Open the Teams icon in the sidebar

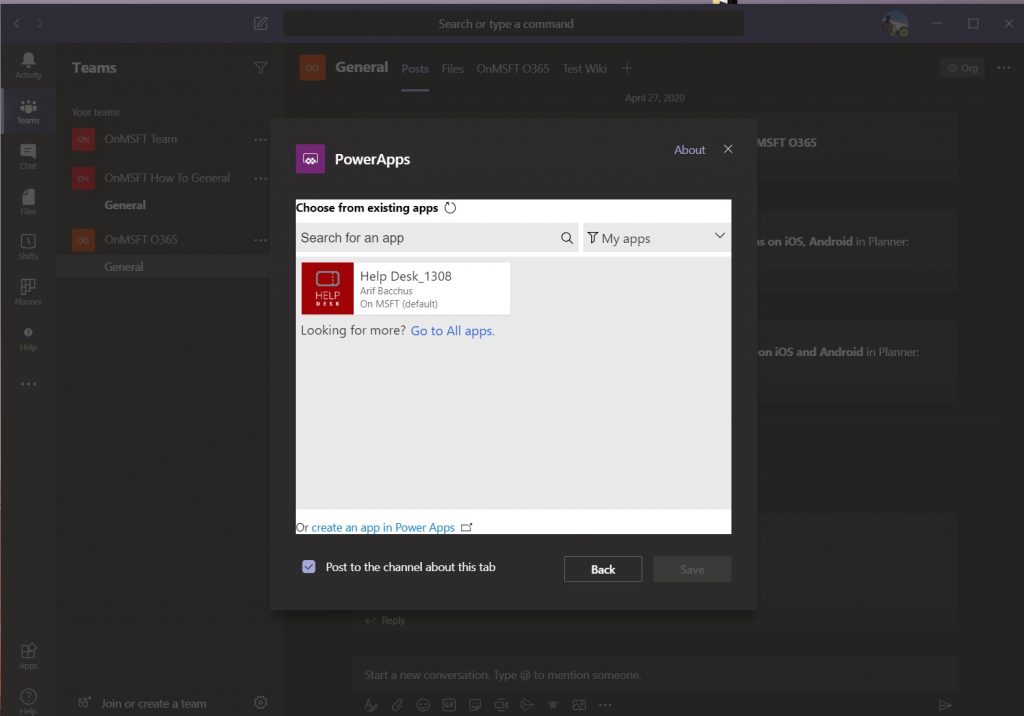click(x=28, y=111)
